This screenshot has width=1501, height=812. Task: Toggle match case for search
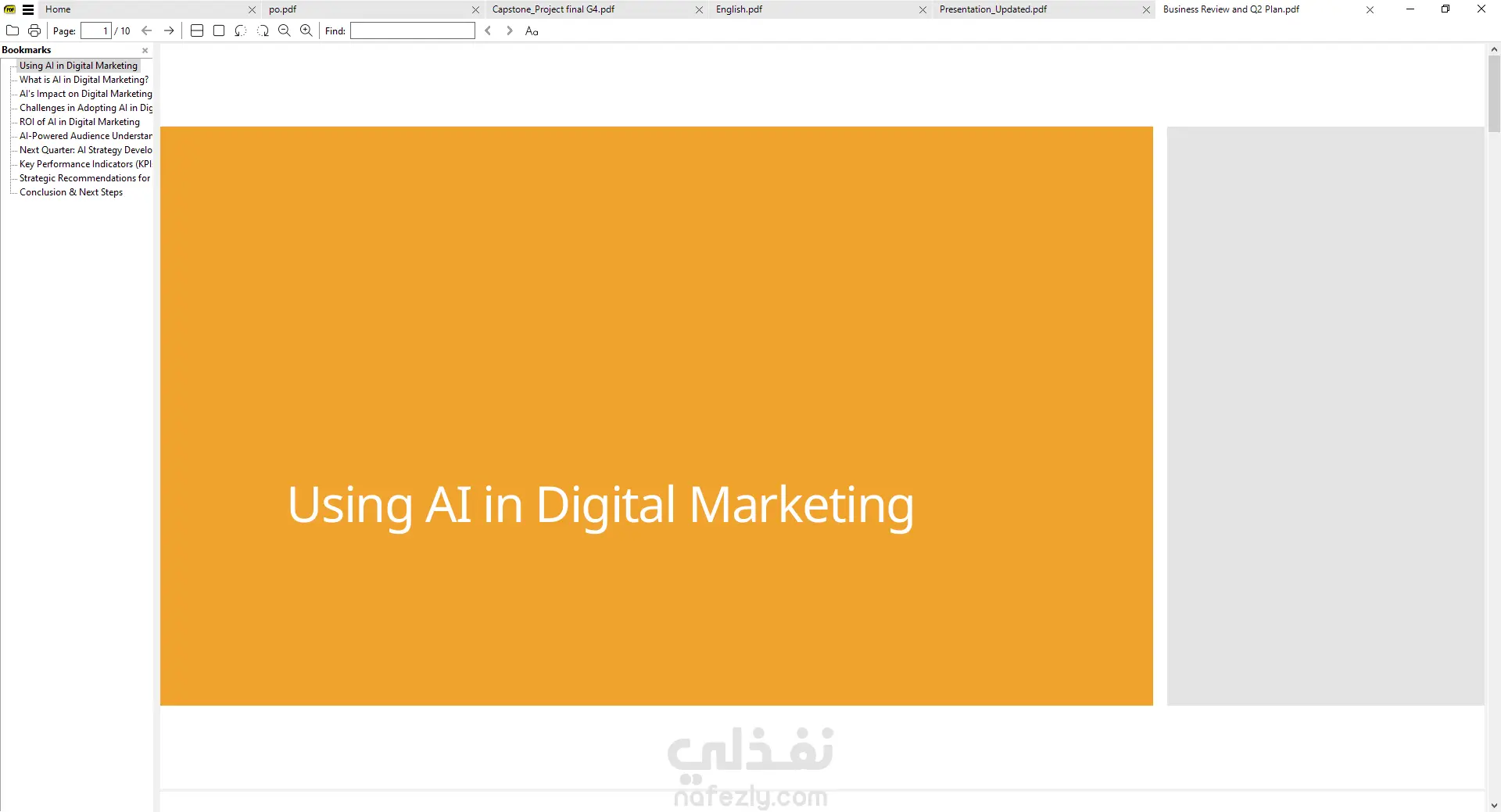(532, 30)
